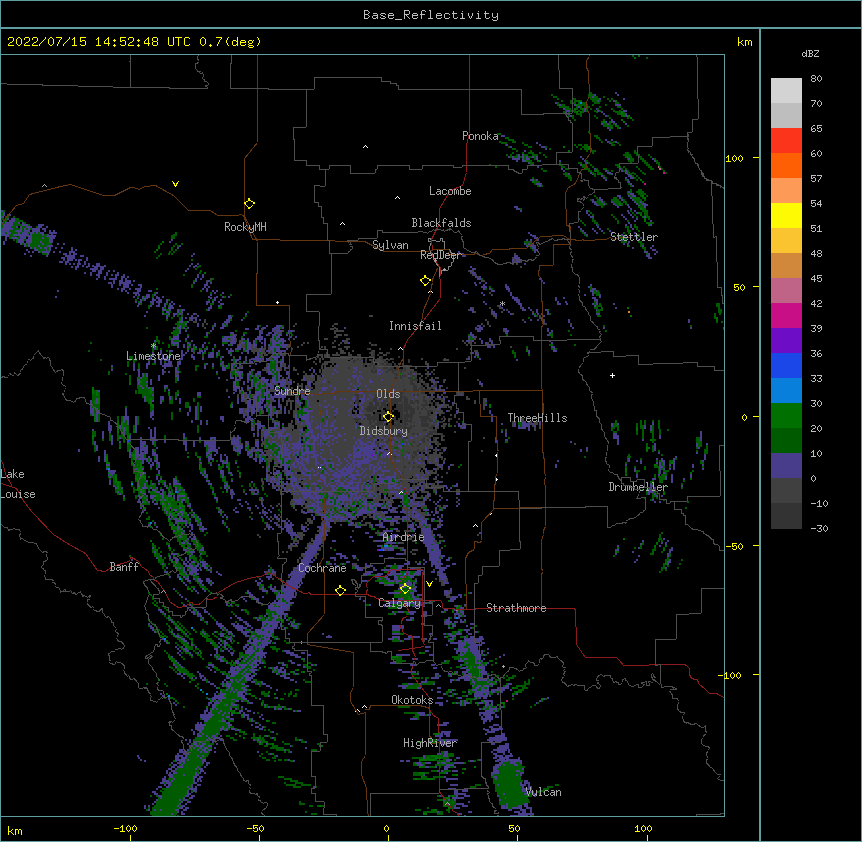Select the Innisfail city label

click(x=415, y=326)
